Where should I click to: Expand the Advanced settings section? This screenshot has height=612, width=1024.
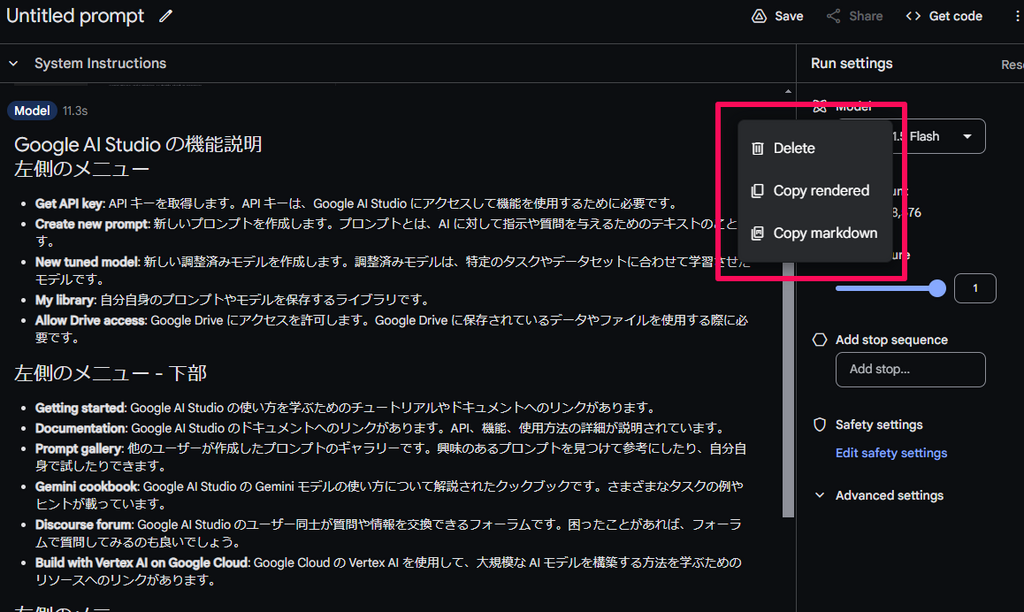click(x=820, y=495)
